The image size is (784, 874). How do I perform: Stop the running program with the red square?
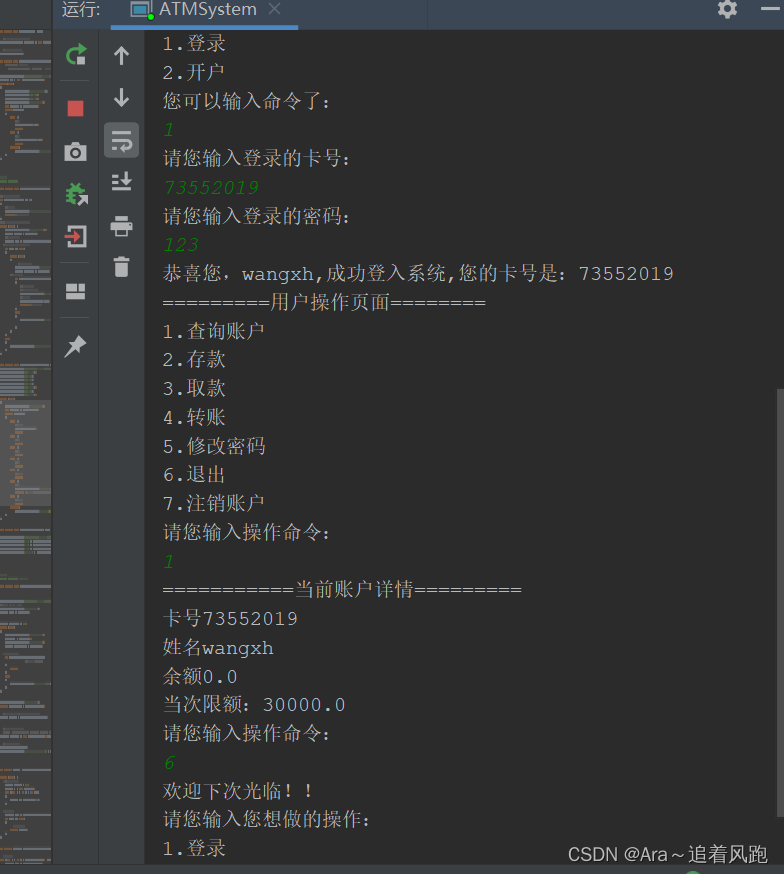[x=75, y=108]
